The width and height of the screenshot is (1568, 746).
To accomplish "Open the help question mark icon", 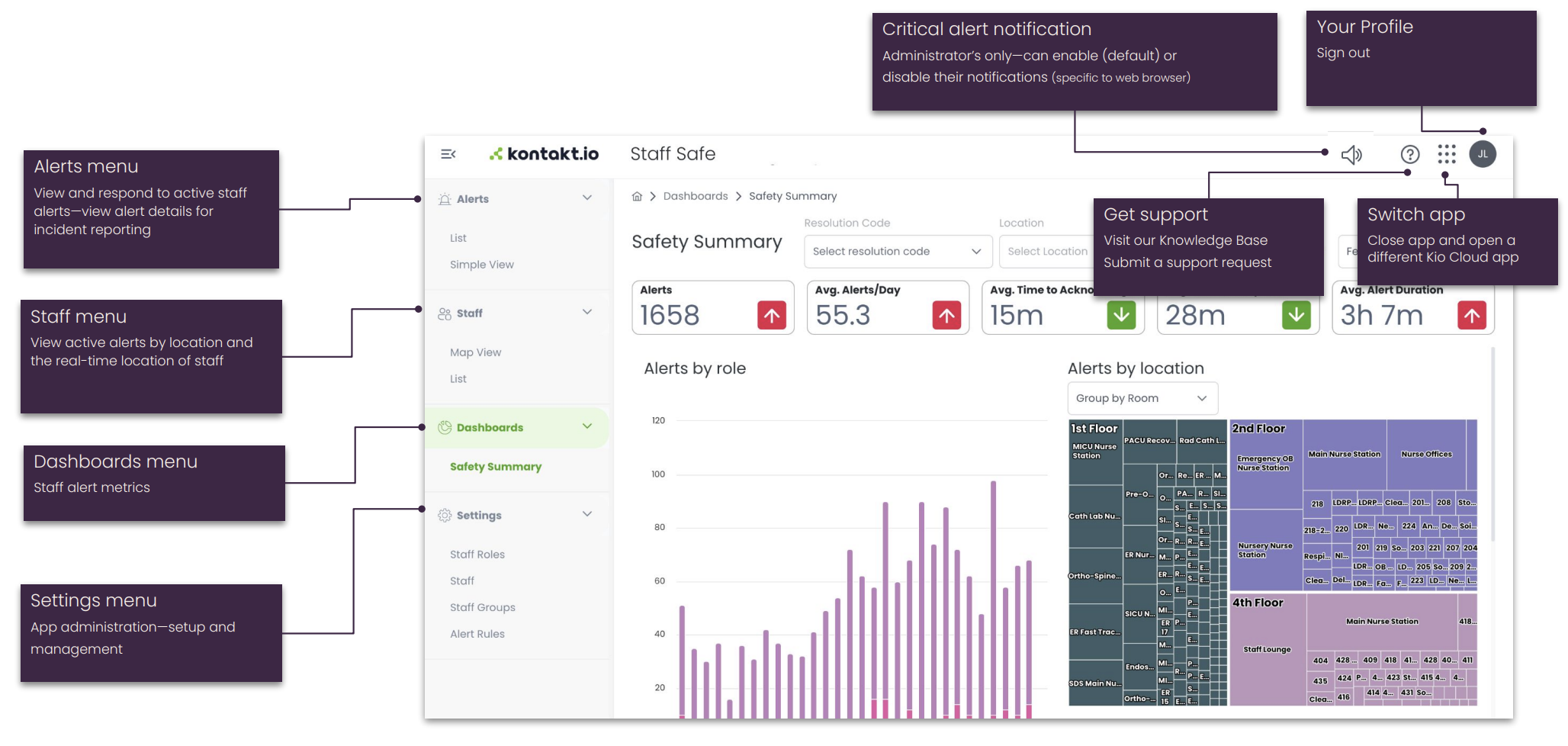I will (1409, 155).
